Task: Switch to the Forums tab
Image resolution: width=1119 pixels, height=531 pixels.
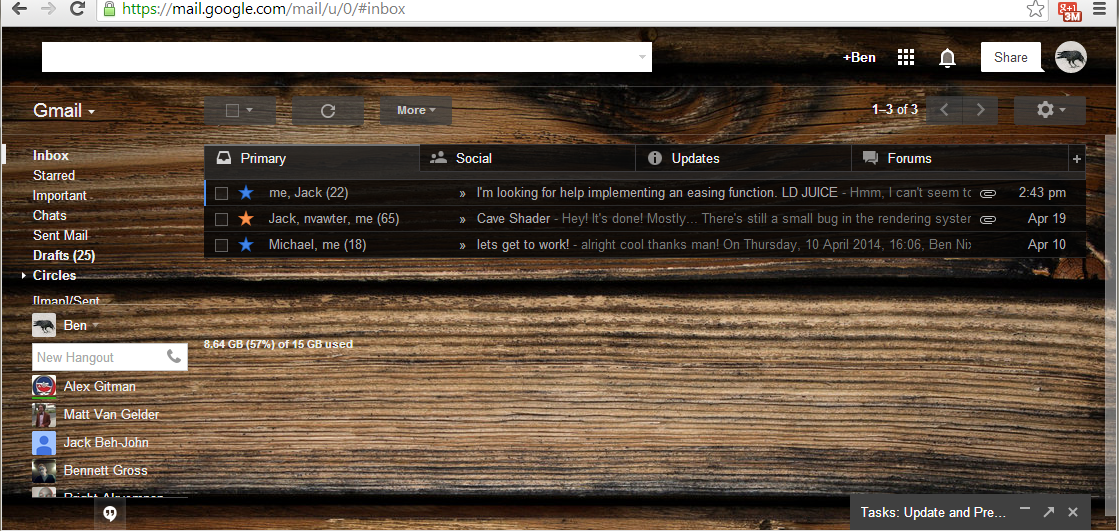Action: [x=961, y=158]
